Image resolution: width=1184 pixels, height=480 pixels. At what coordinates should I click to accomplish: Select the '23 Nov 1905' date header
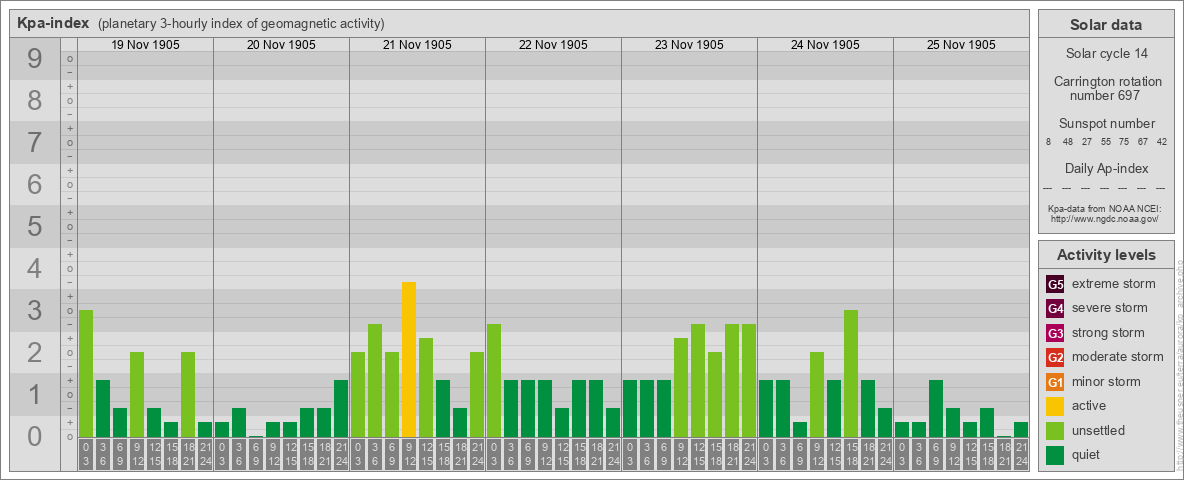[x=689, y=45]
